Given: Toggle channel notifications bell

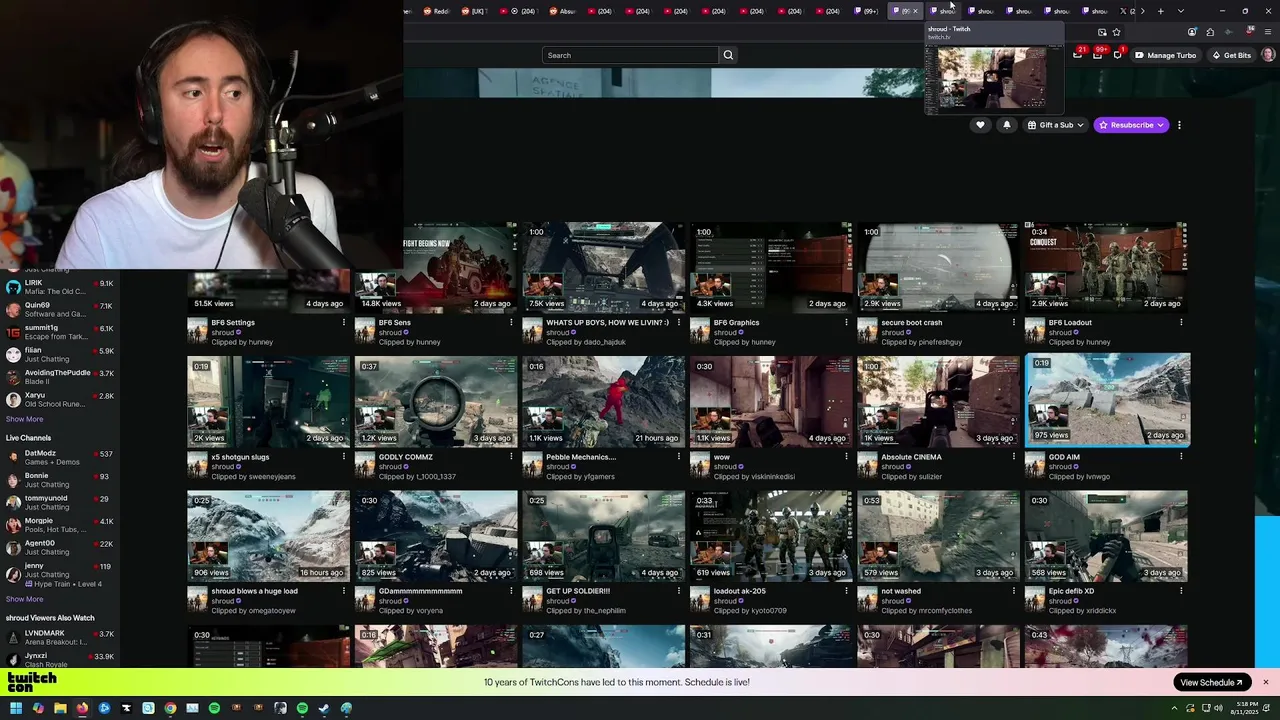Looking at the screenshot, I should [1006, 125].
